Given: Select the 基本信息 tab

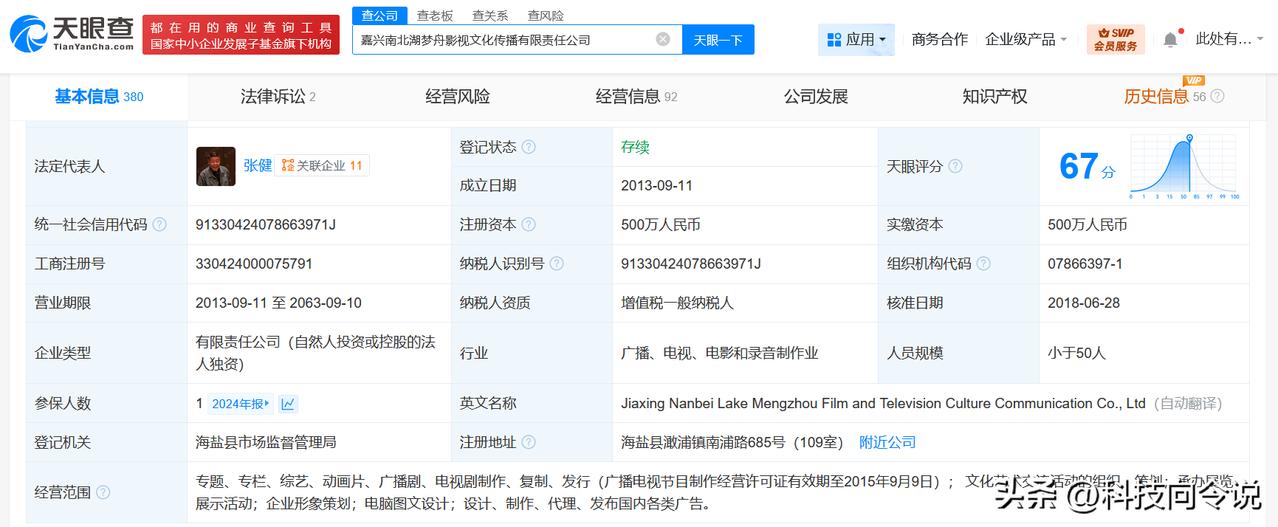Looking at the screenshot, I should (99, 97).
